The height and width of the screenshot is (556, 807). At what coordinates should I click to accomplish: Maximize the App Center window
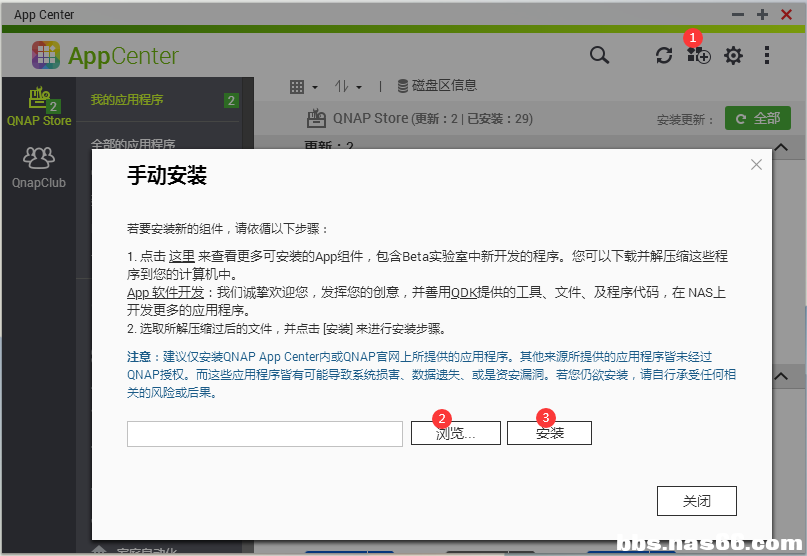point(762,14)
